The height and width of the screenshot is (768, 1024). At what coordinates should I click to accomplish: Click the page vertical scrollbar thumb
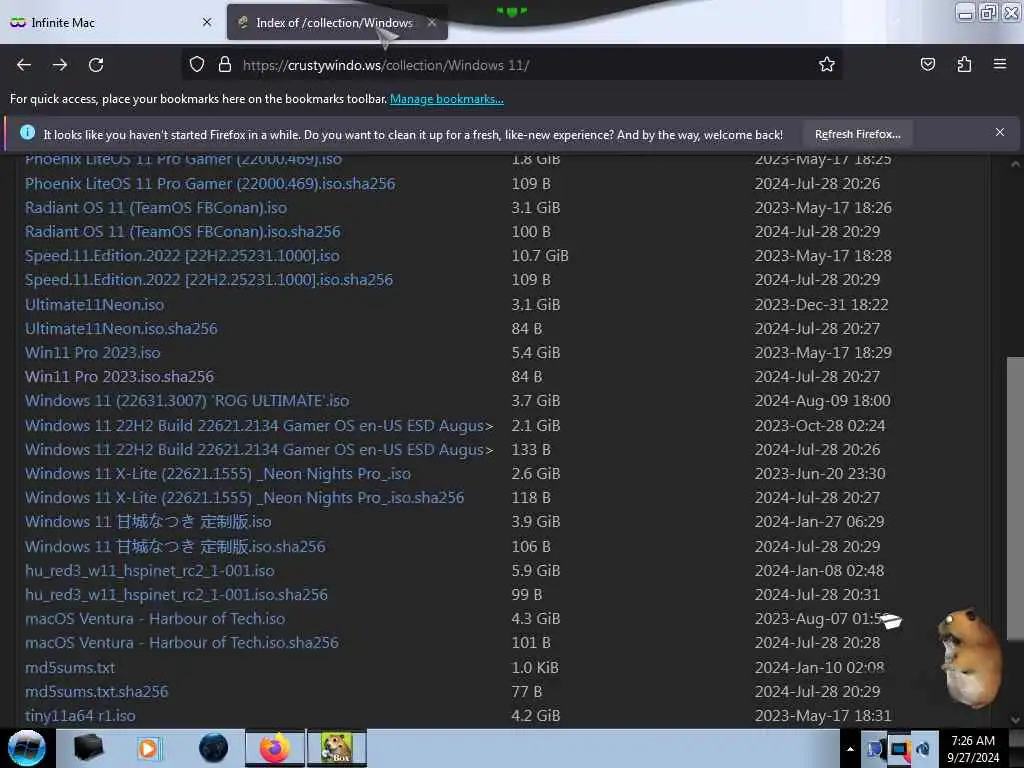[1015, 498]
